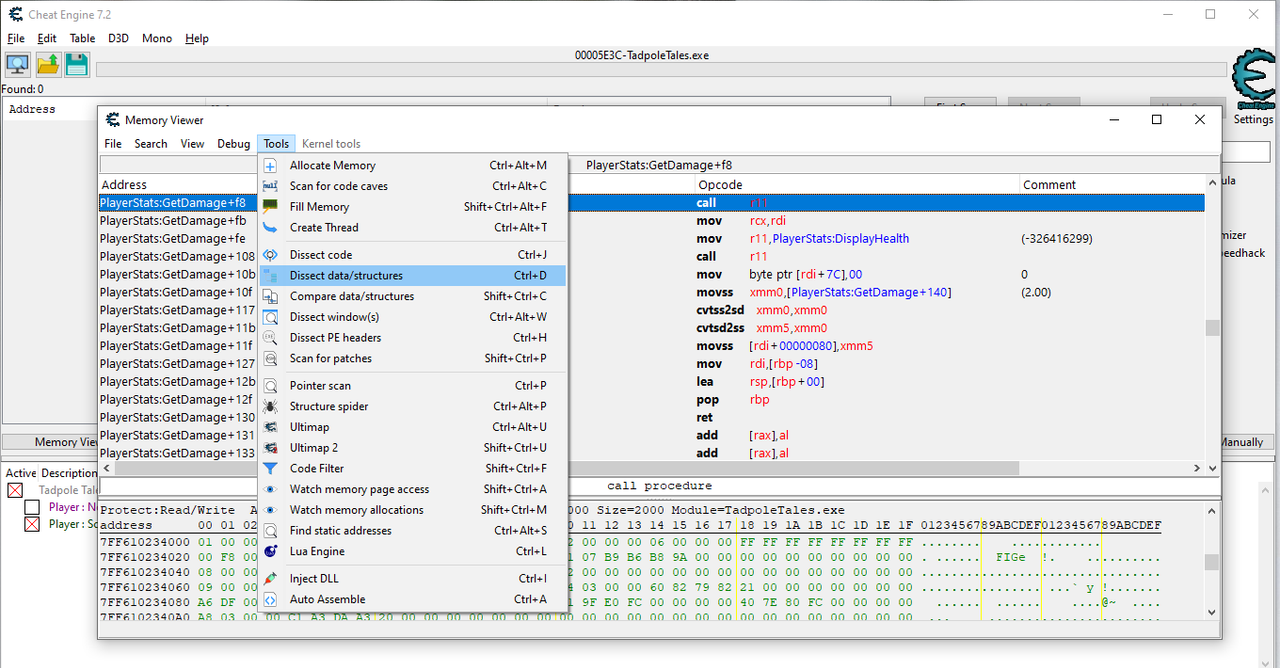Click the Dissect PE headers icon
Image resolution: width=1280 pixels, height=668 pixels.
(270, 338)
